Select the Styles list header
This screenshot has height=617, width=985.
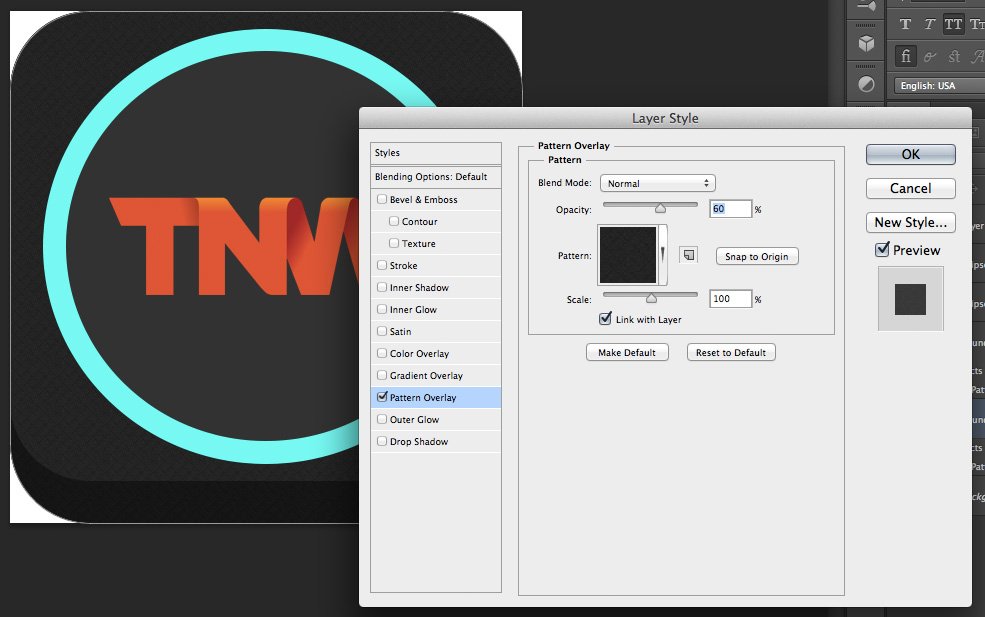436,153
